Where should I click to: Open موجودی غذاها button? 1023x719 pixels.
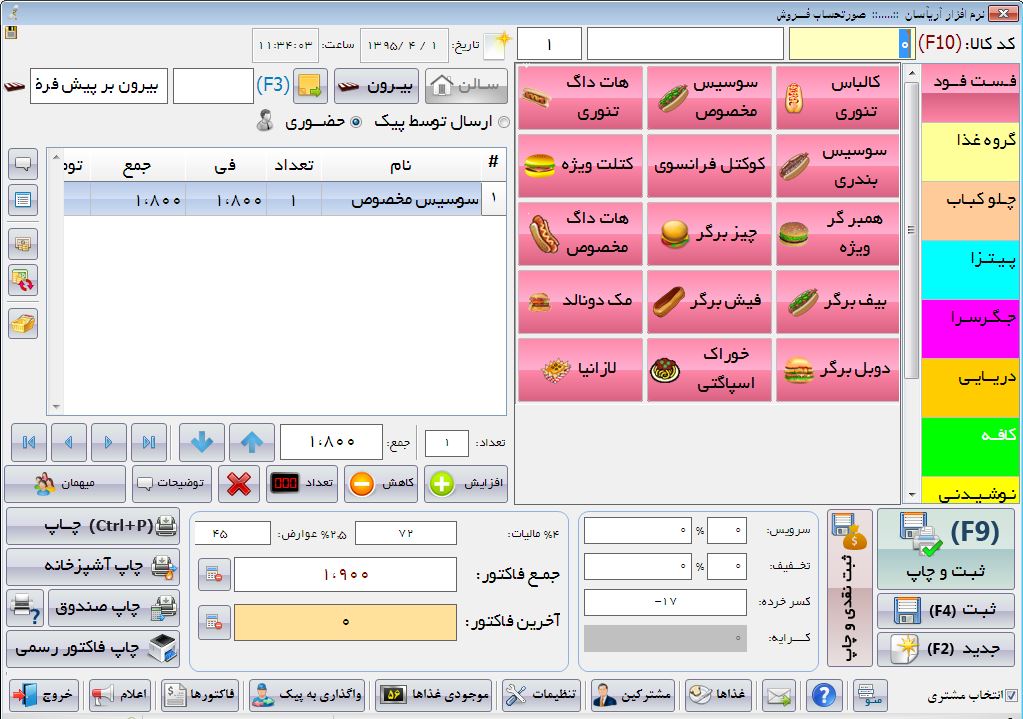pyautogui.click(x=435, y=696)
